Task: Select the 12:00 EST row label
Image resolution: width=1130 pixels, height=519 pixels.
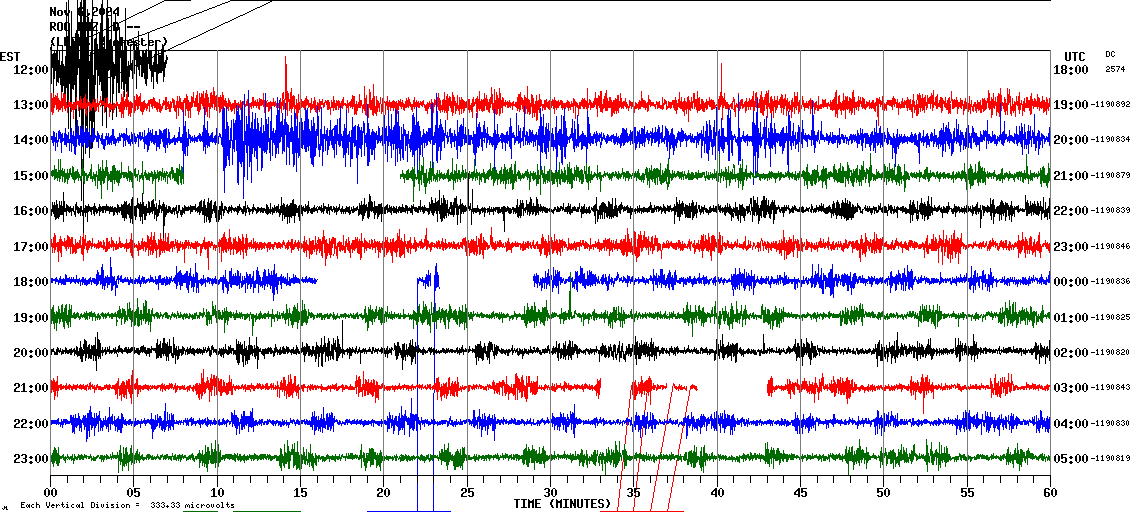Action: coord(30,70)
